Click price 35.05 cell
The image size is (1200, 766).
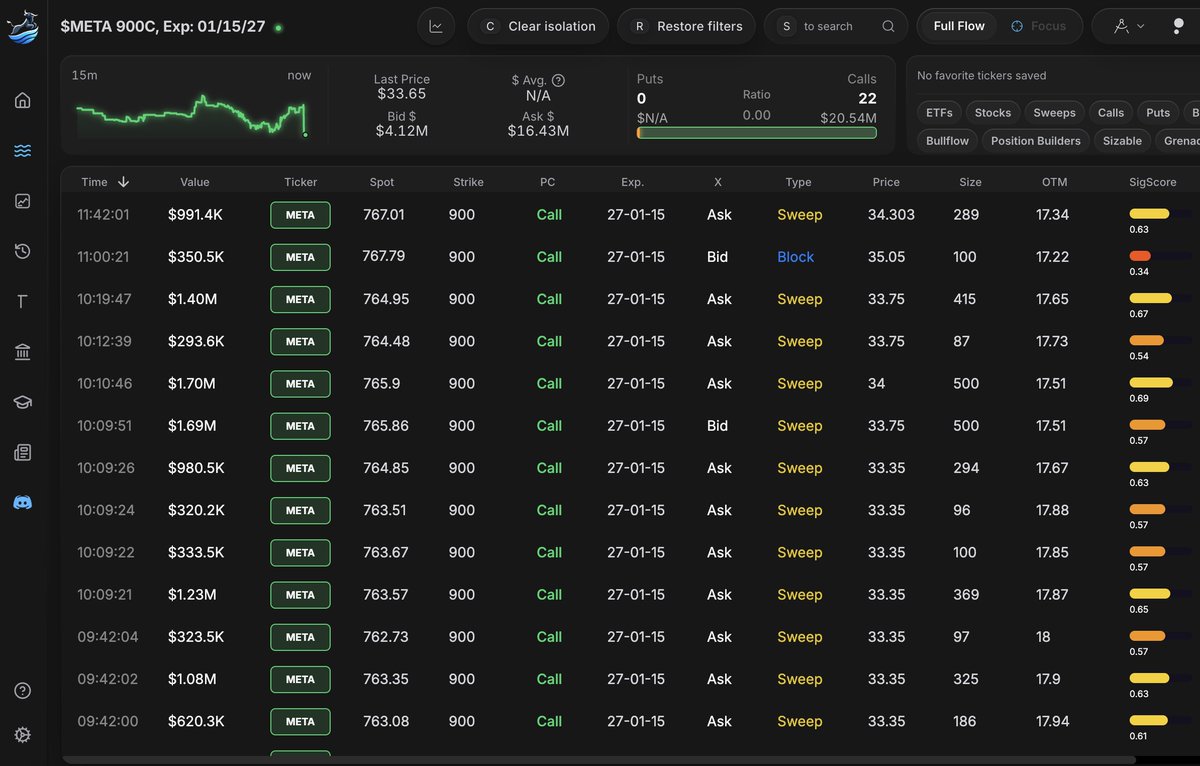887,257
